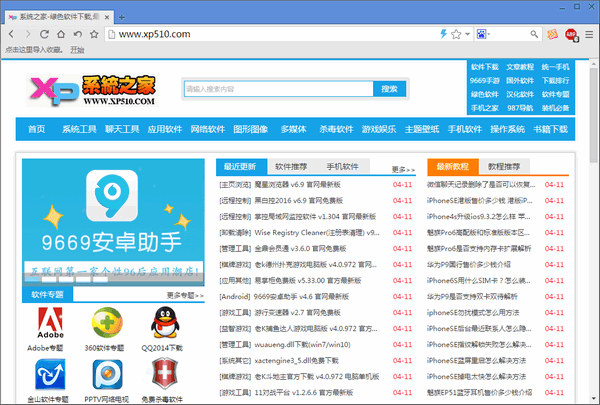Click the orange extension icon in toolbar

552,34
